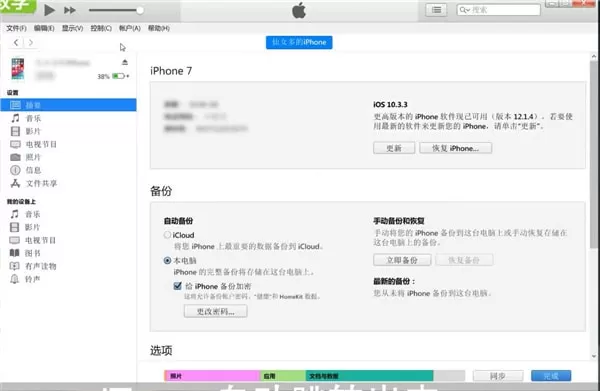Click the green 应用 storage segment
Image resolution: width=600 pixels, height=391 pixels.
pyautogui.click(x=283, y=376)
